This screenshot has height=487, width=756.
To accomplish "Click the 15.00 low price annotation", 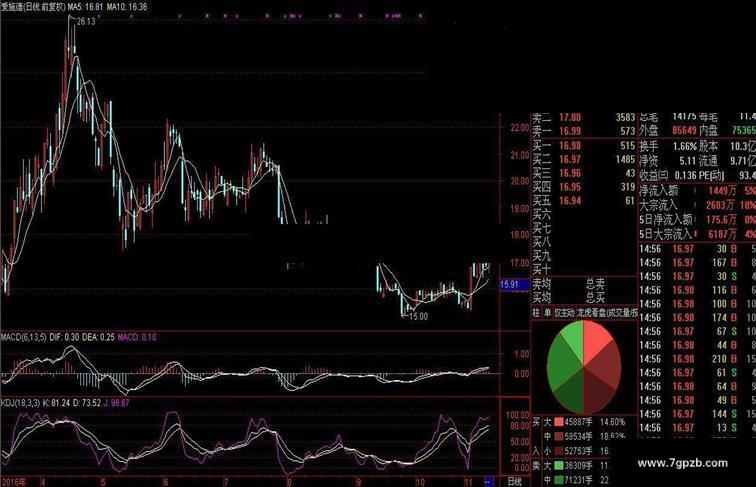I will [x=418, y=316].
